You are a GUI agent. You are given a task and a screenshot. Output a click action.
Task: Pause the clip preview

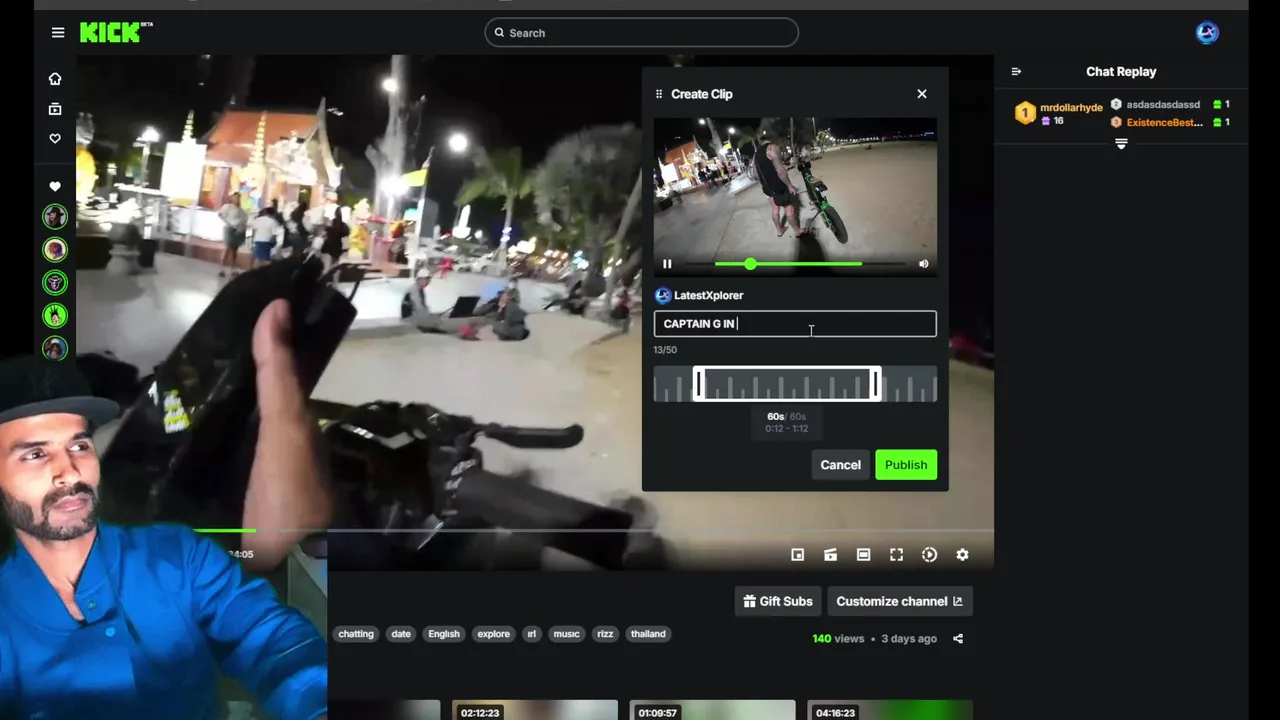pyautogui.click(x=667, y=264)
